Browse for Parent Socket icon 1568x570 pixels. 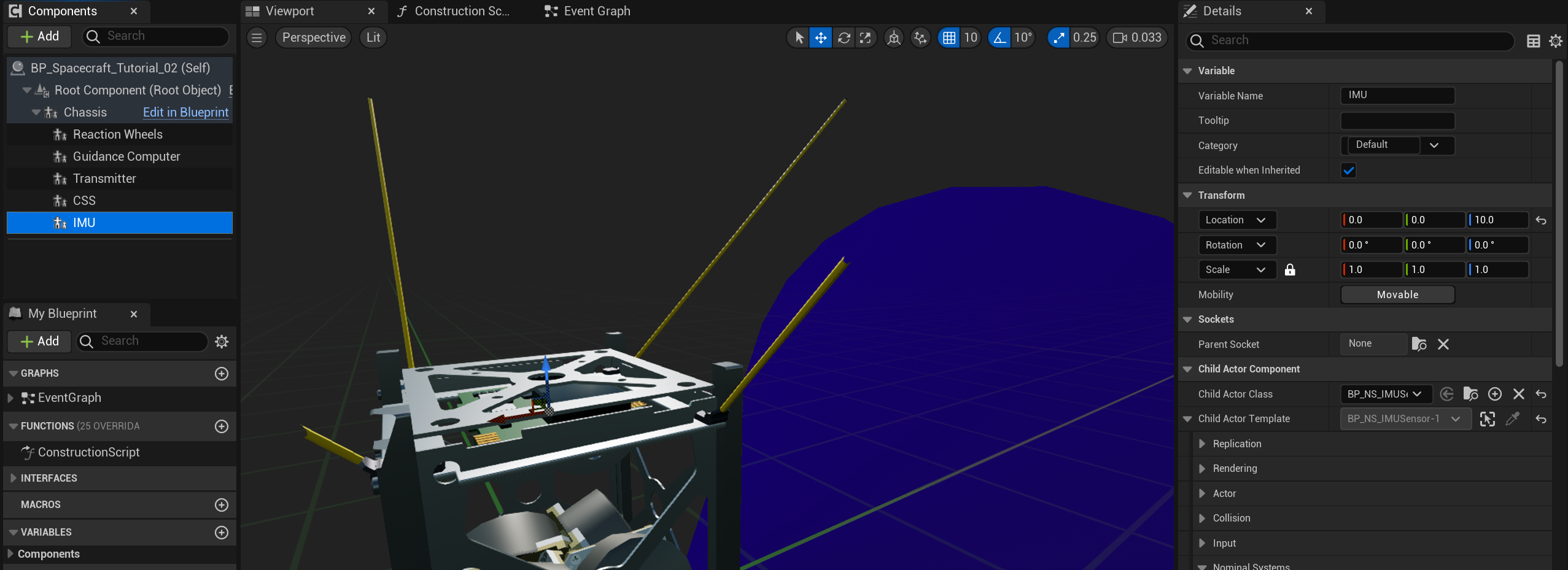point(1419,344)
